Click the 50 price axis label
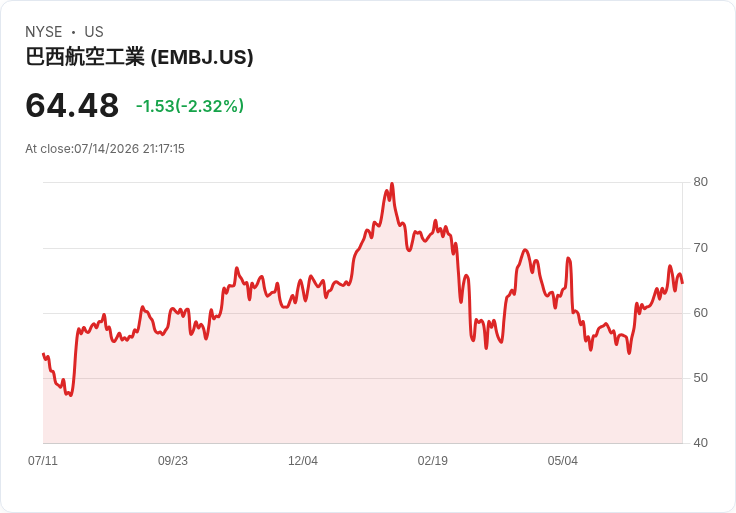This screenshot has width=736, height=513. pos(700,378)
